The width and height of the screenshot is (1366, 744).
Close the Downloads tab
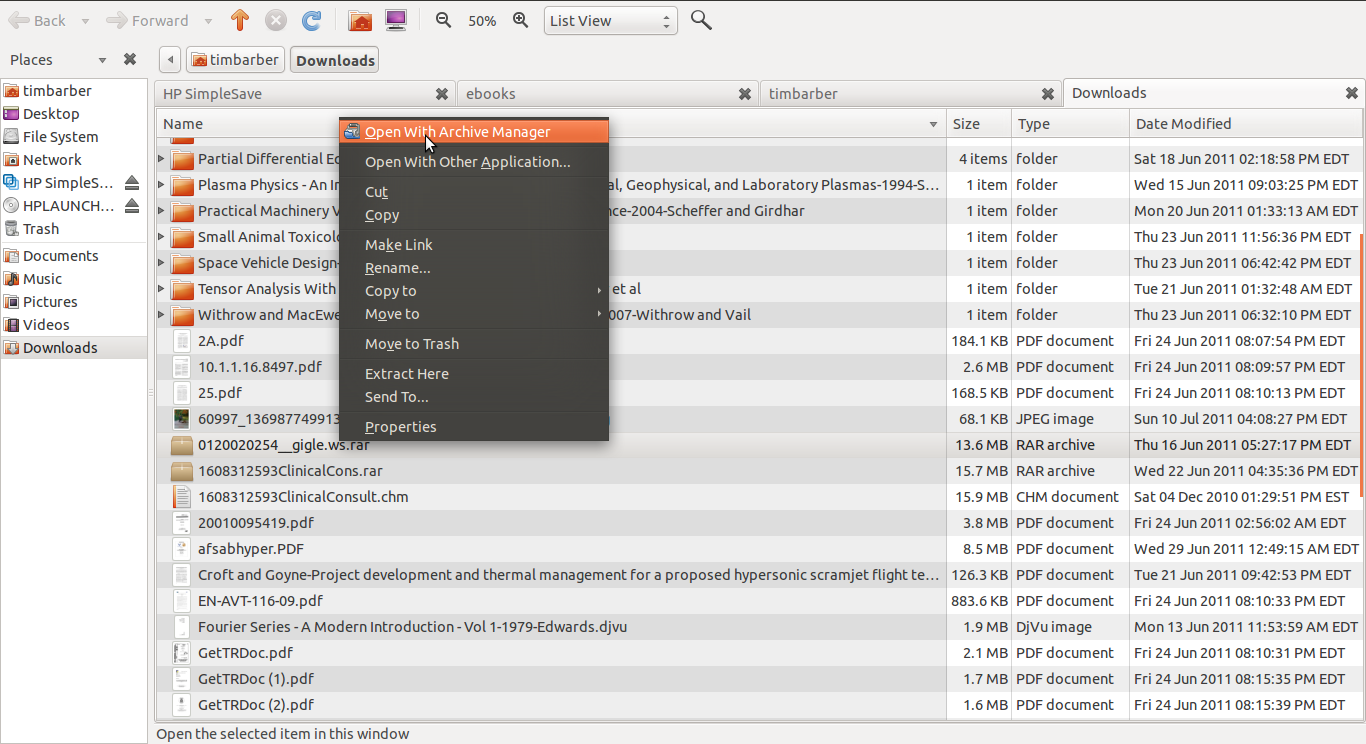[x=1352, y=93]
